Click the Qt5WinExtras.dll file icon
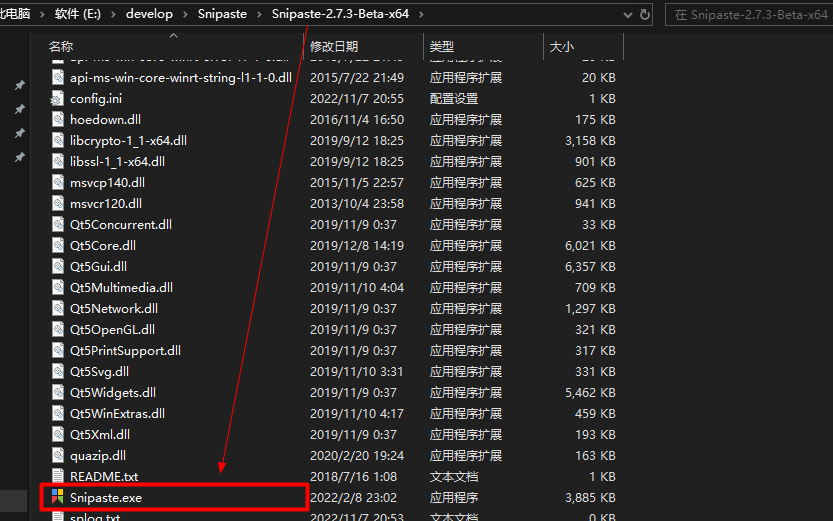The width and height of the screenshot is (833, 521). click(x=57, y=413)
